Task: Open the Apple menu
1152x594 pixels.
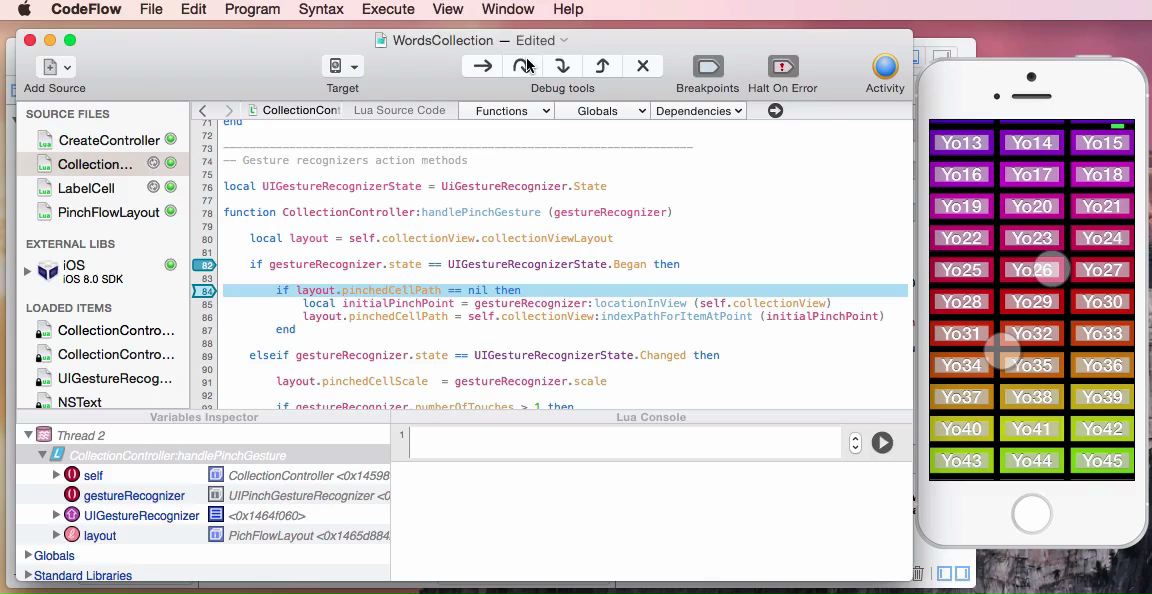Action: click(24, 10)
